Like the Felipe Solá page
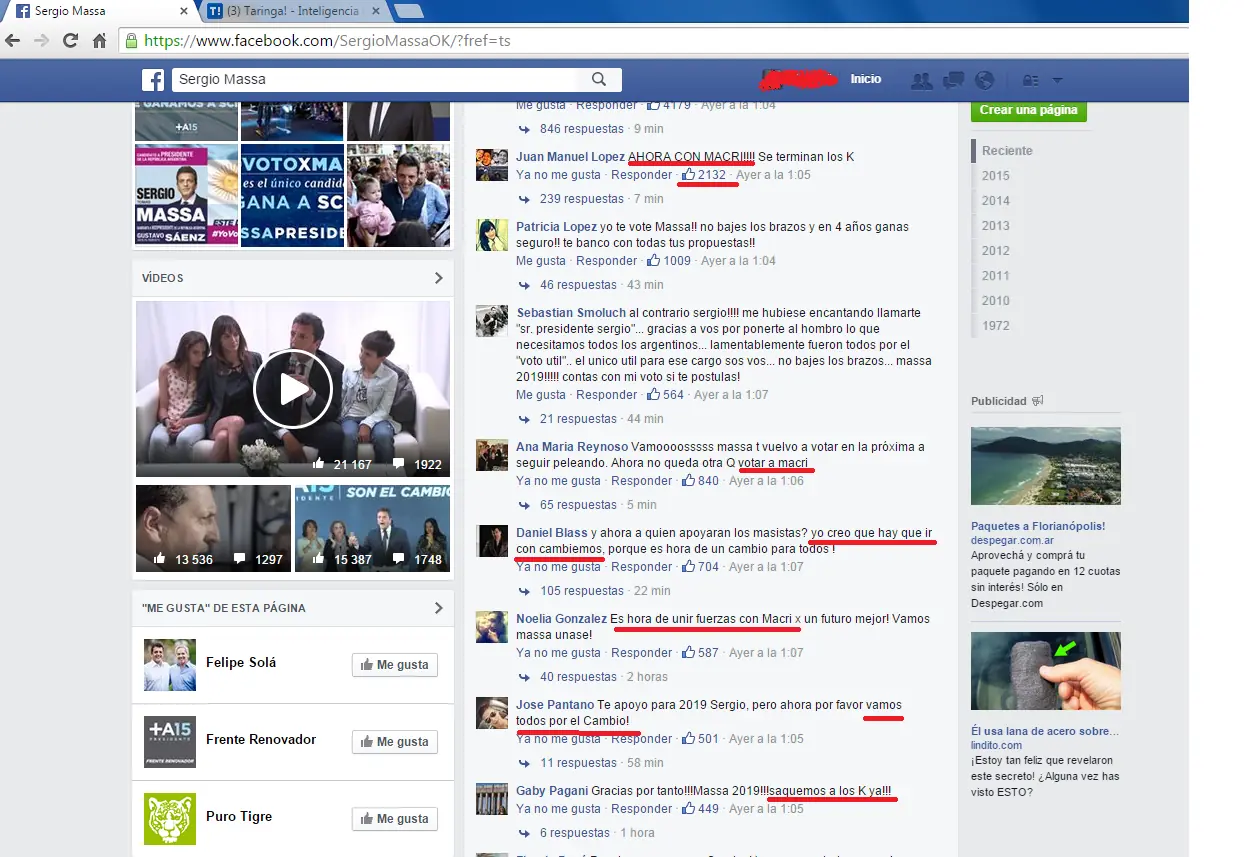 coord(395,665)
